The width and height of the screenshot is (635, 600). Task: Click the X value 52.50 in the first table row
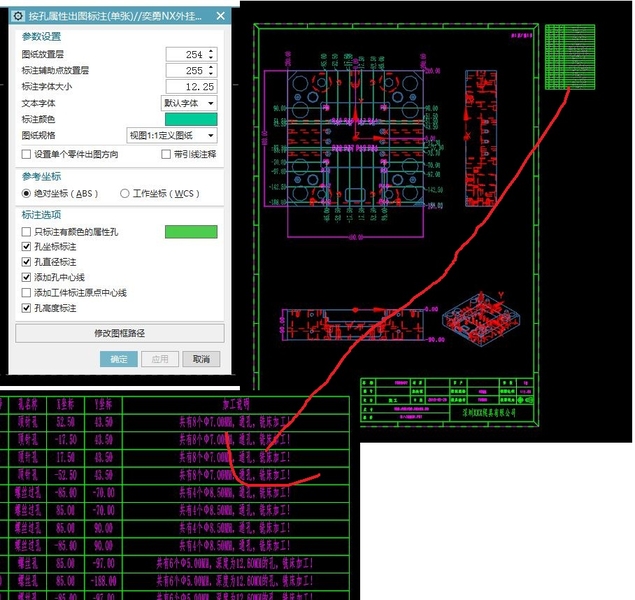click(66, 422)
